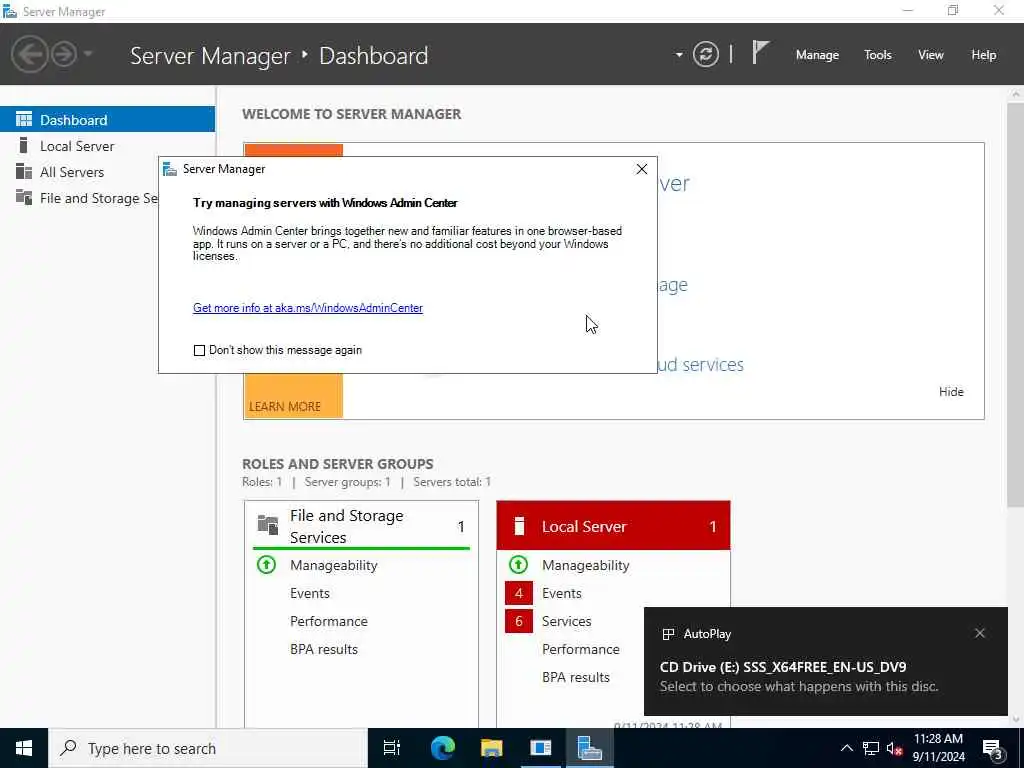The width and height of the screenshot is (1024, 768).
Task: Select the AutoPlay CD Drive (E:) notification
Action: point(825,662)
